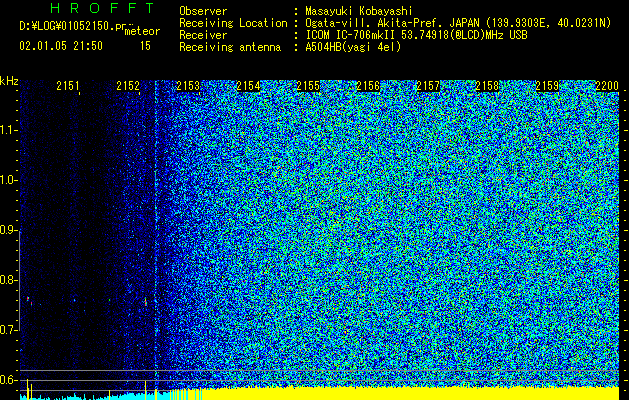Click the 2157 time marker
Image resolution: width=629 pixels, height=400 pixels.
[428, 86]
